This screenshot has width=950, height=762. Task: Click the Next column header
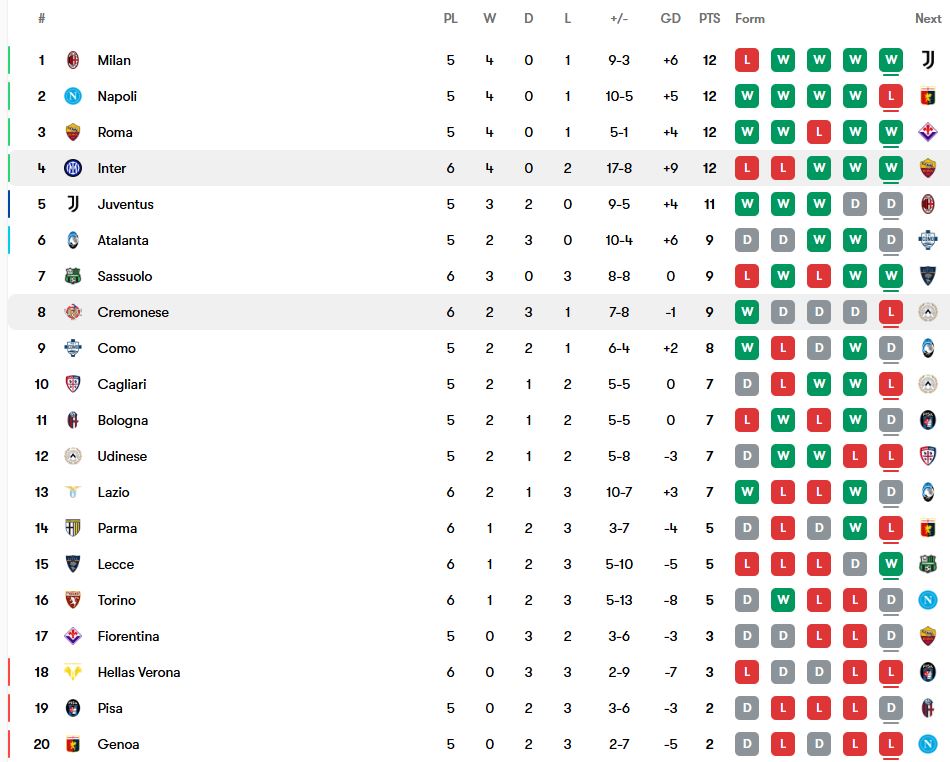click(x=928, y=18)
